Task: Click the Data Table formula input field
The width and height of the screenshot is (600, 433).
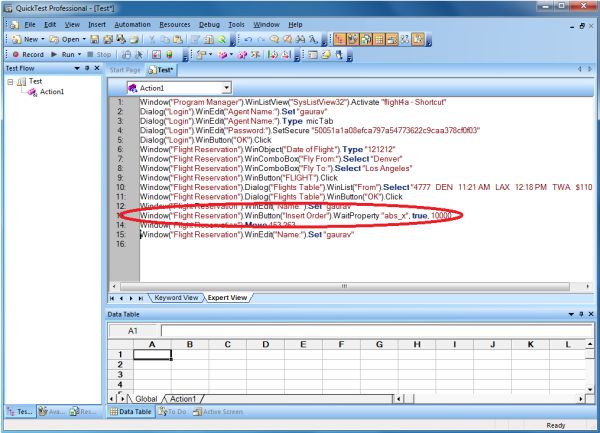Action: (x=377, y=331)
